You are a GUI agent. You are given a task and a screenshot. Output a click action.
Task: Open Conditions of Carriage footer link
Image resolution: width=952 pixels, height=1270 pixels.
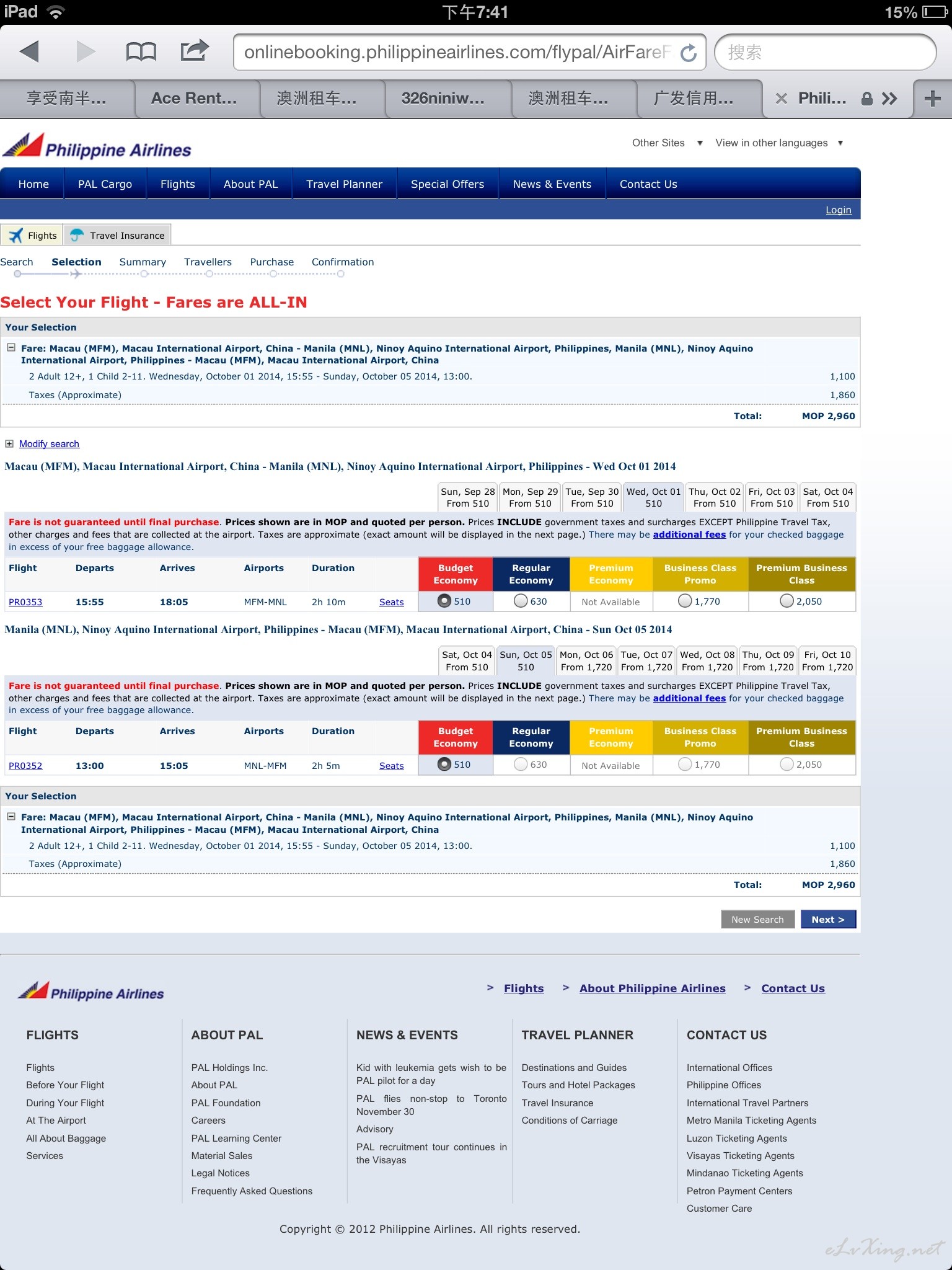pos(569,1121)
